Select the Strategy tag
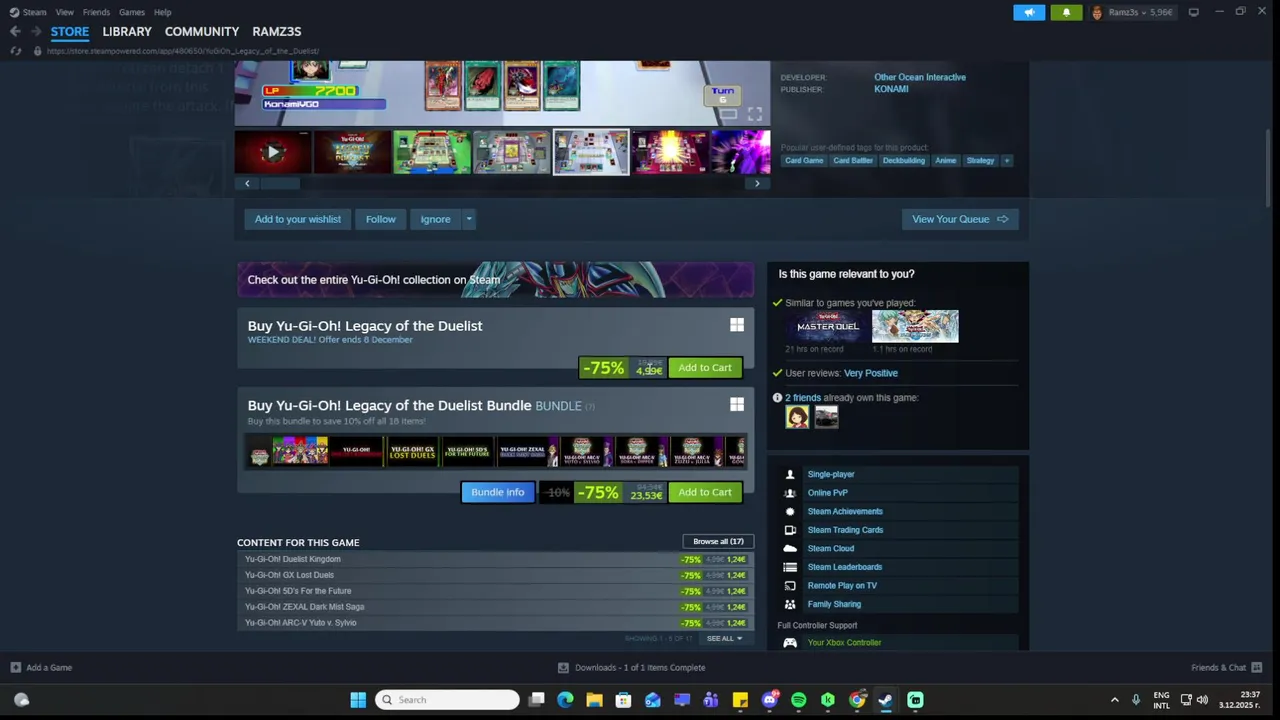 981,160
